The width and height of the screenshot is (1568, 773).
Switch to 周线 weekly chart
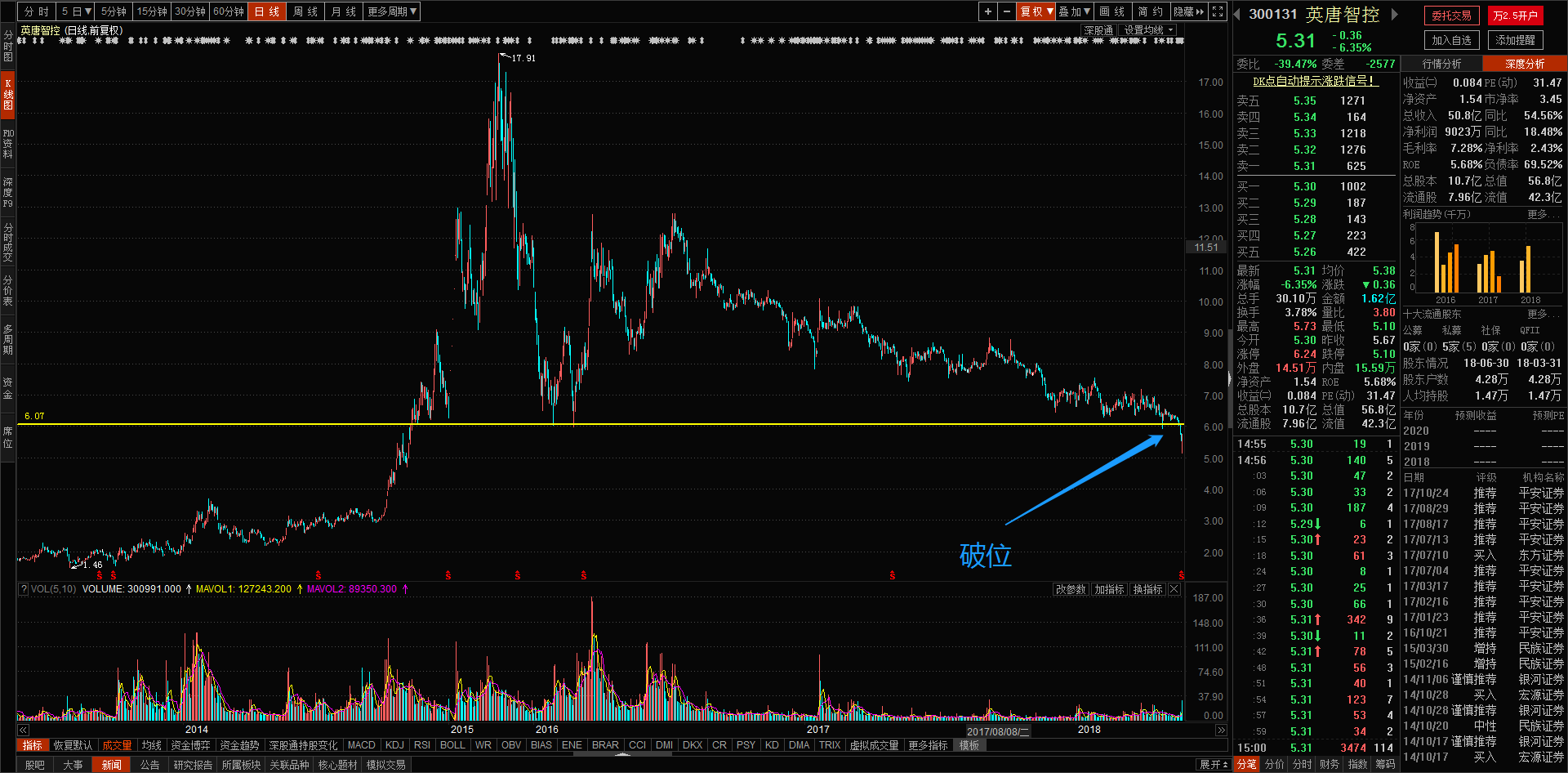pos(305,11)
